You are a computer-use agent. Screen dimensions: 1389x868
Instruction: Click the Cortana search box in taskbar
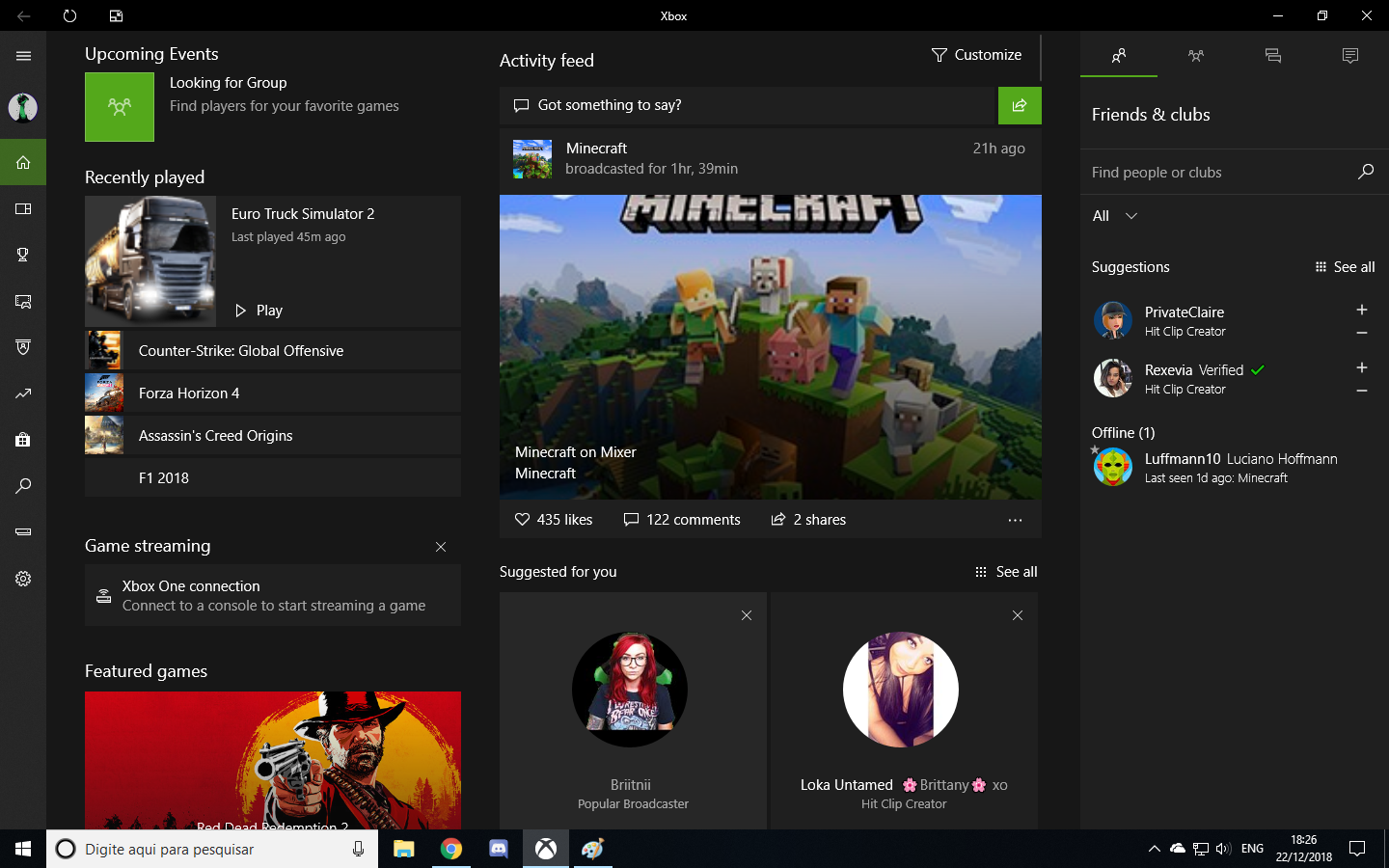pos(212,849)
